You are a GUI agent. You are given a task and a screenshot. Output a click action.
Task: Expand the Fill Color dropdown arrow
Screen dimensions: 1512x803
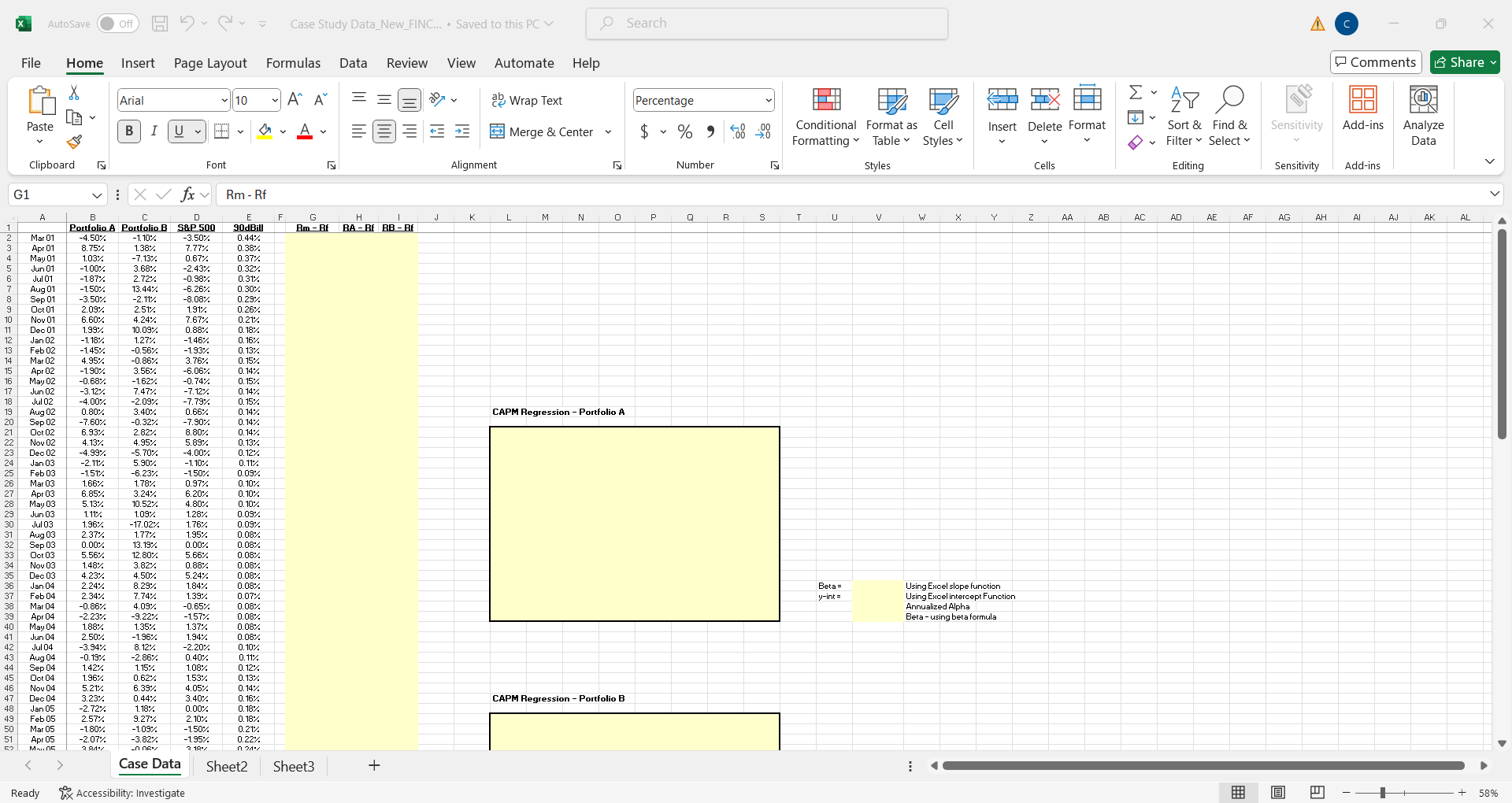coord(283,131)
